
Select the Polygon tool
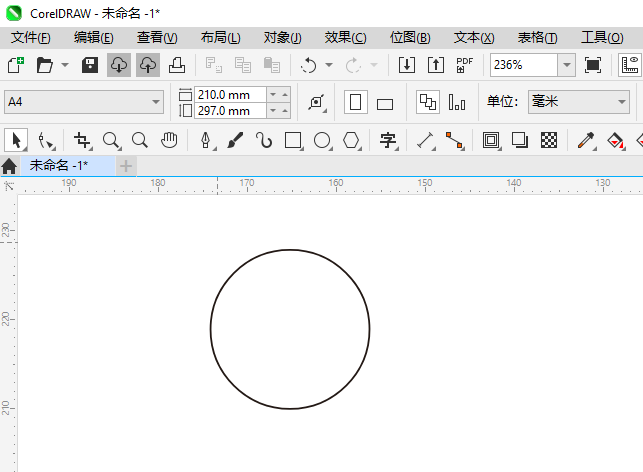[x=352, y=141]
